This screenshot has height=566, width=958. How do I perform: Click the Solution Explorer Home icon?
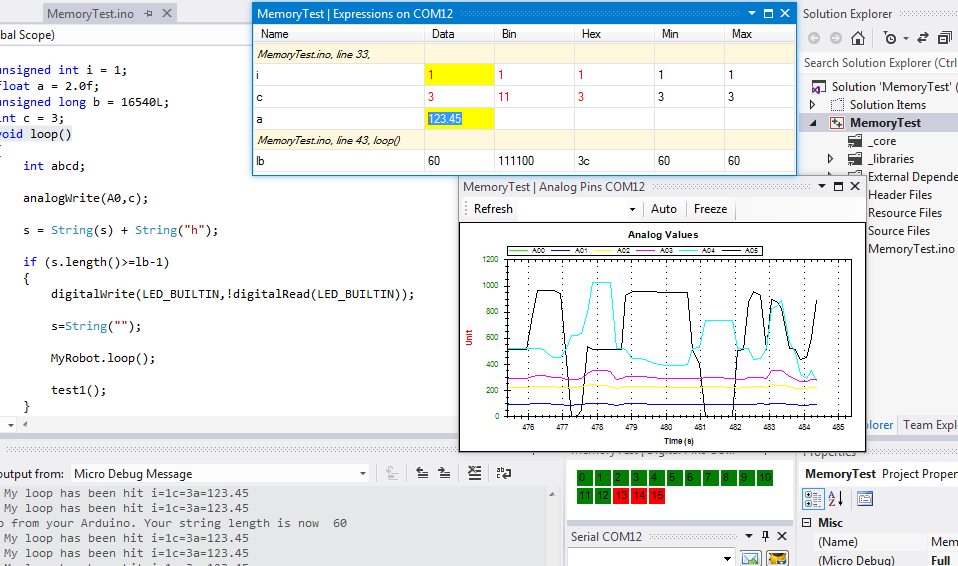[x=858, y=39]
